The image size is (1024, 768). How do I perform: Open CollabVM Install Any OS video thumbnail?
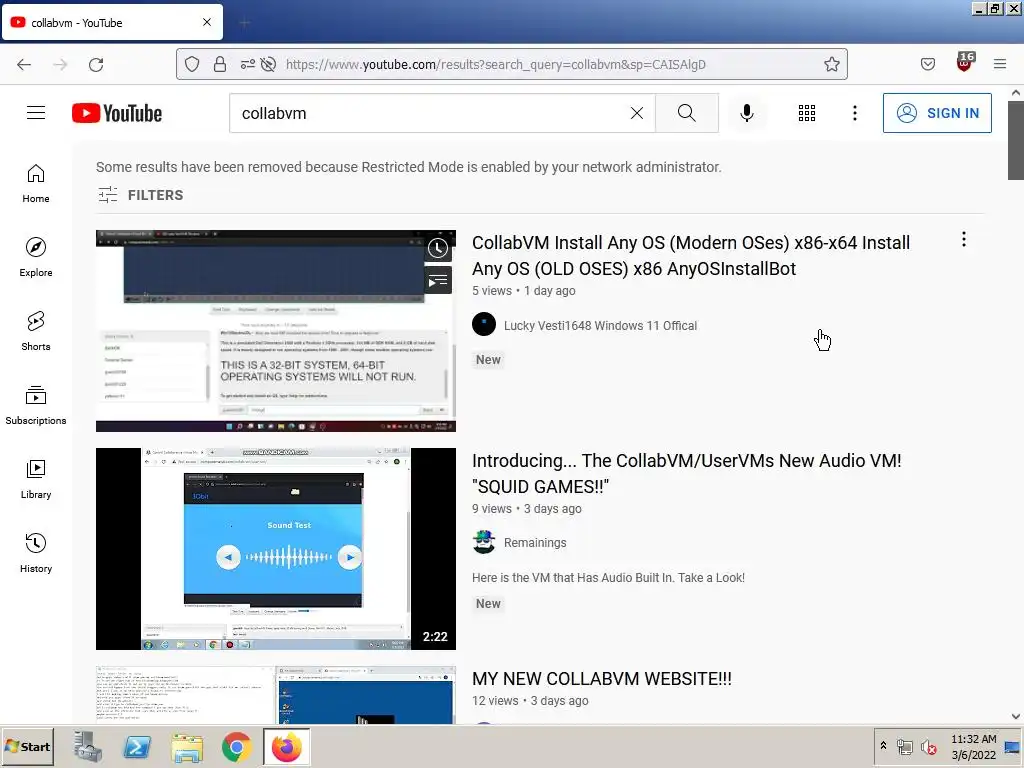(276, 330)
